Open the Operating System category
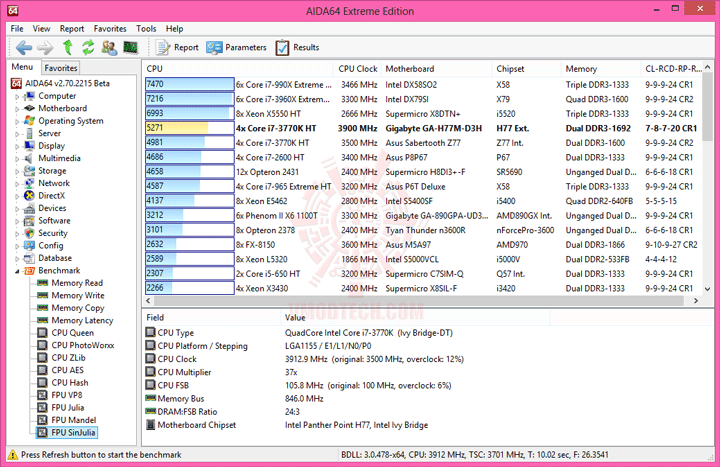 (71, 121)
